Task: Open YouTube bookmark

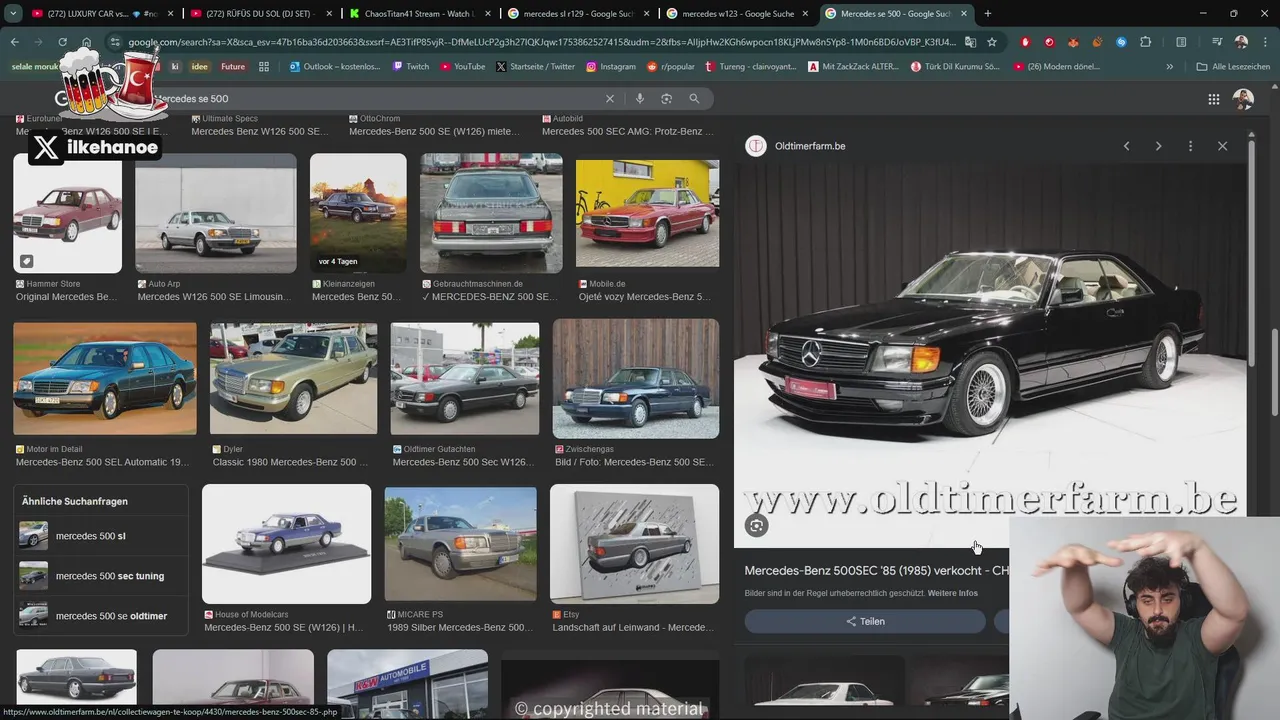Action: [462, 66]
